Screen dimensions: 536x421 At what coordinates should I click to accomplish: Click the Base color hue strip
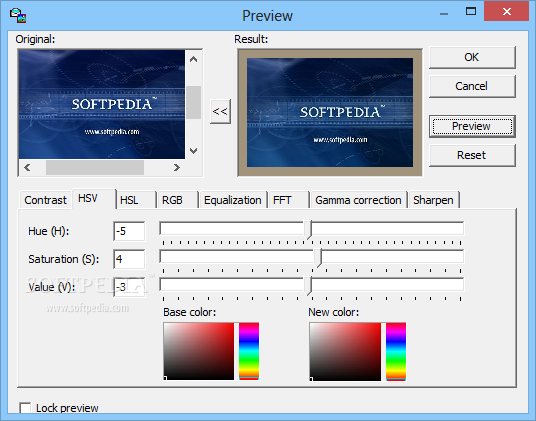tap(249, 351)
